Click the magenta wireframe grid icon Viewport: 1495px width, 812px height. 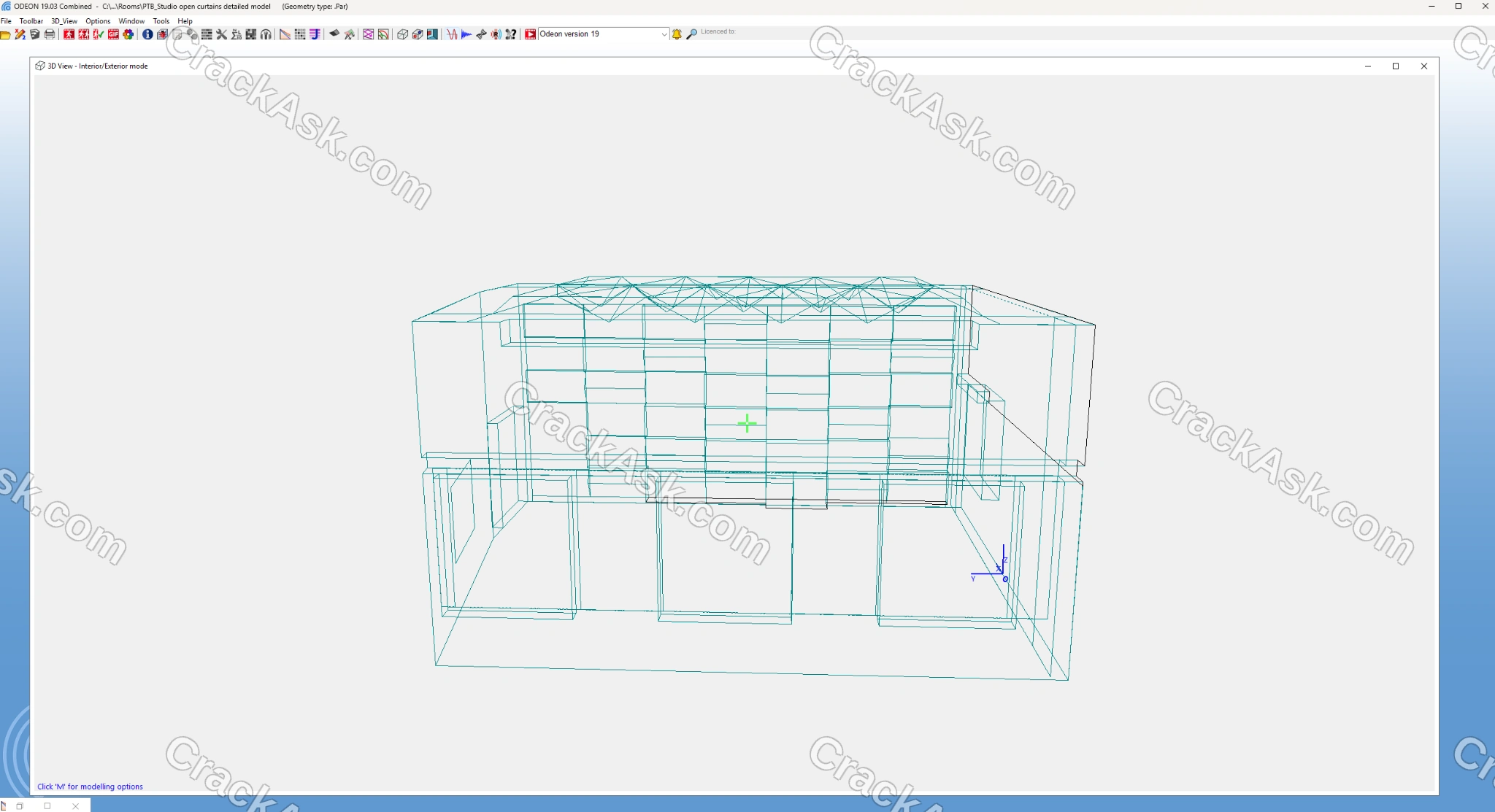coord(368,34)
